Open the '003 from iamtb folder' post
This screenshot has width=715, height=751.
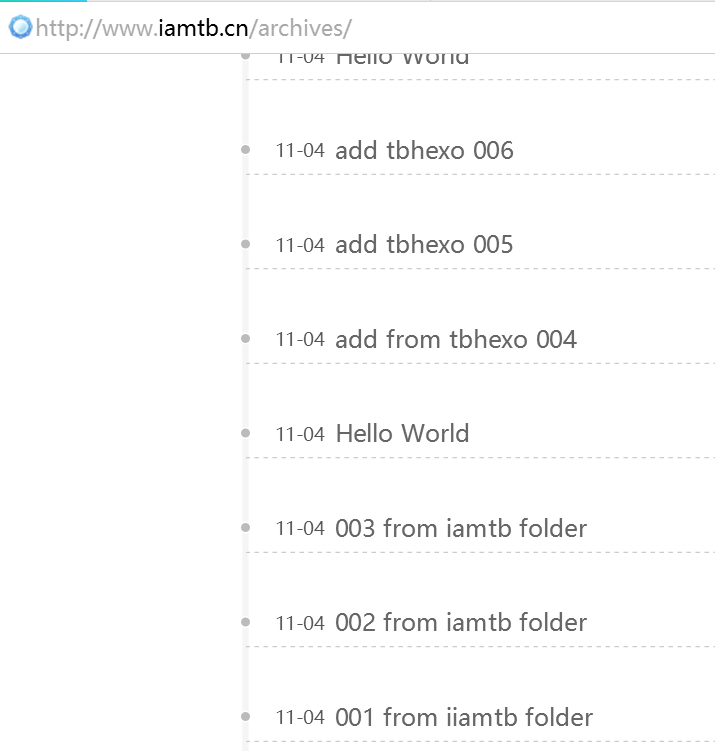pyautogui.click(x=461, y=528)
